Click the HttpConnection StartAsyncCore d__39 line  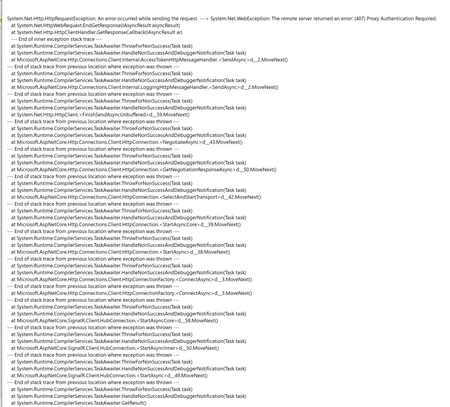point(126,224)
